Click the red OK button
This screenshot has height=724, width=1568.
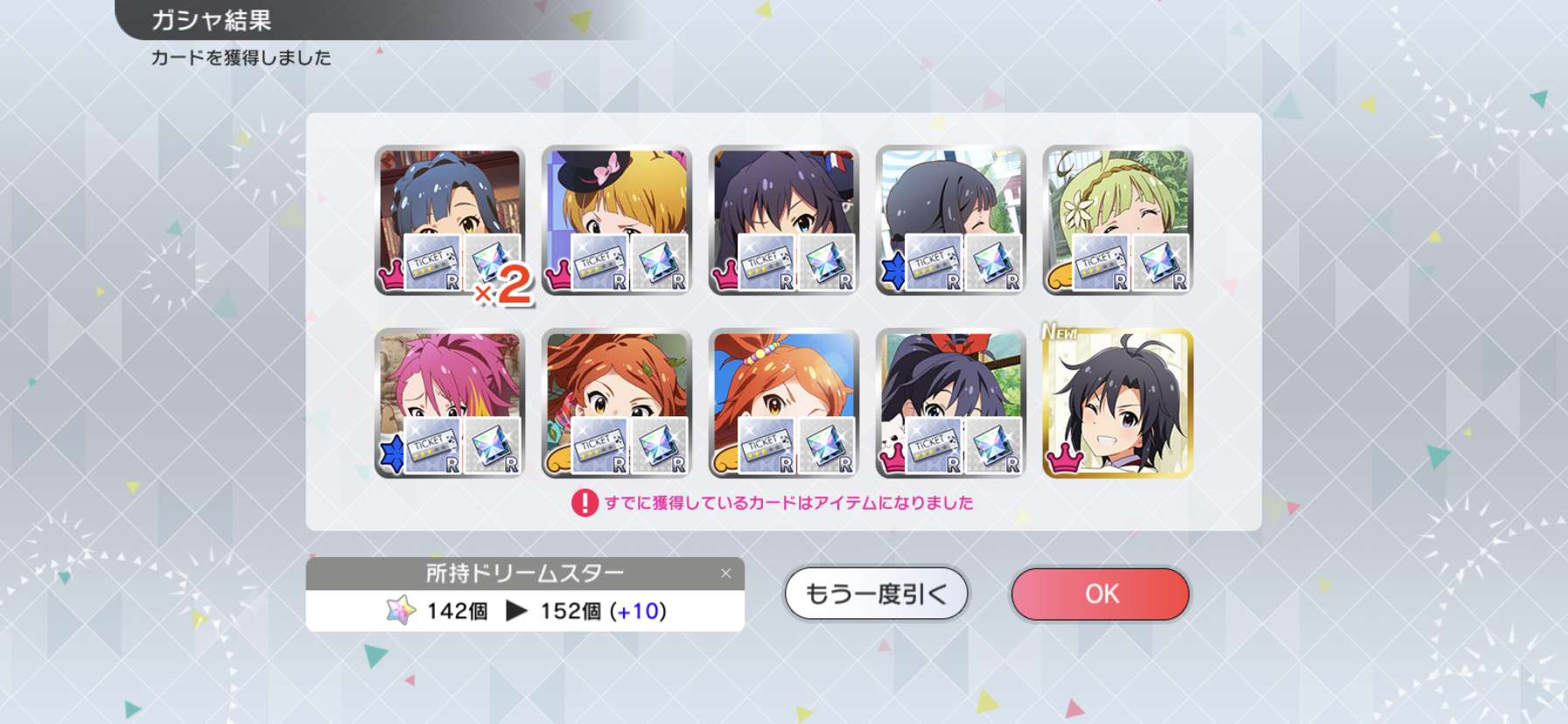(x=1100, y=594)
